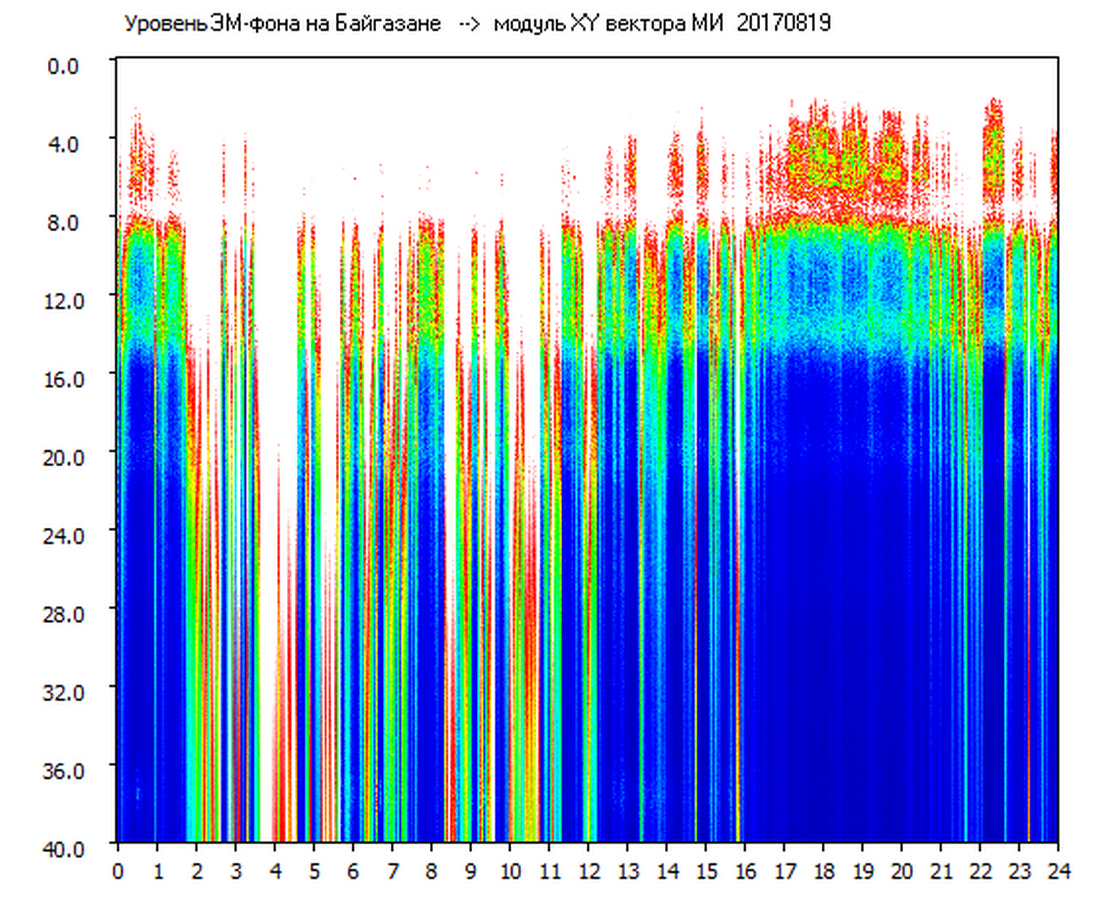The width and height of the screenshot is (1096, 900).
Task: Click hour 8 tick label on the bottom axis
Action: pos(431,871)
